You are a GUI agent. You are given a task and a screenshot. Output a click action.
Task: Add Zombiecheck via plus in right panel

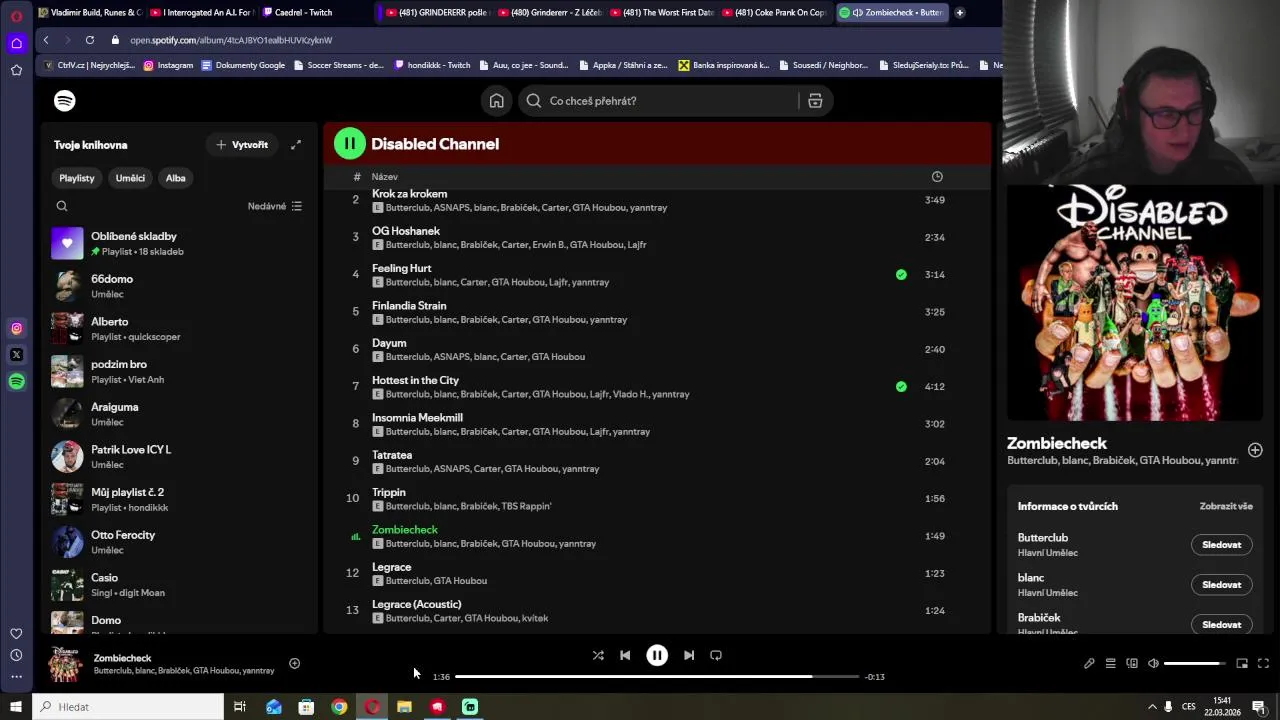pos(1255,450)
